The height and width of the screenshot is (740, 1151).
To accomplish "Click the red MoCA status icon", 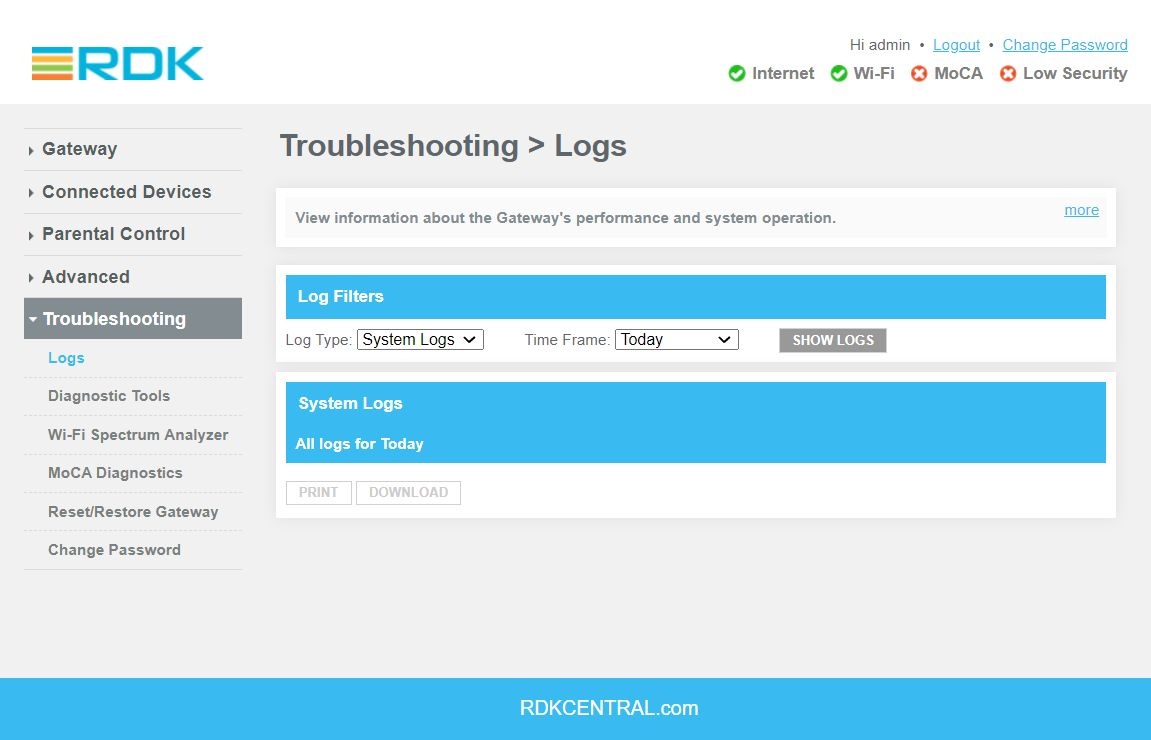I will (x=919, y=73).
